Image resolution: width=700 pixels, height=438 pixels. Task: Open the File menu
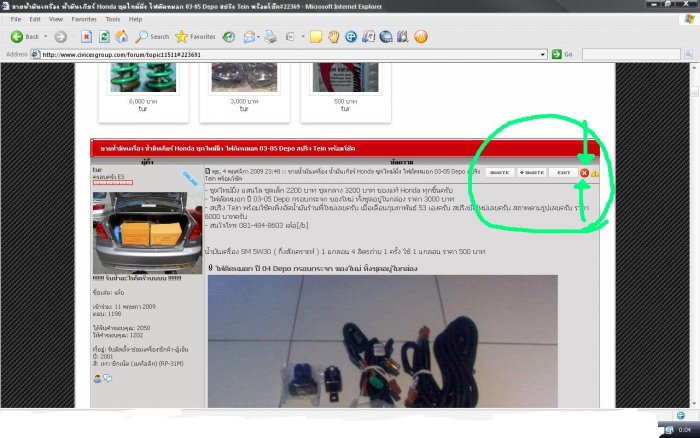(x=16, y=19)
